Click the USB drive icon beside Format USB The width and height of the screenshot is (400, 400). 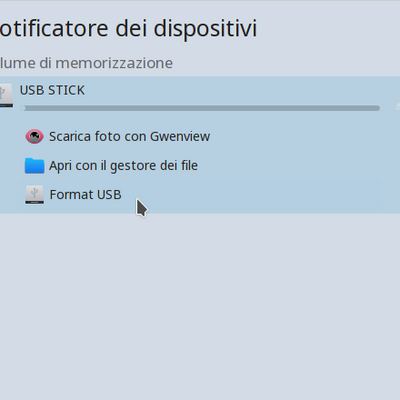pyautogui.click(x=34, y=195)
